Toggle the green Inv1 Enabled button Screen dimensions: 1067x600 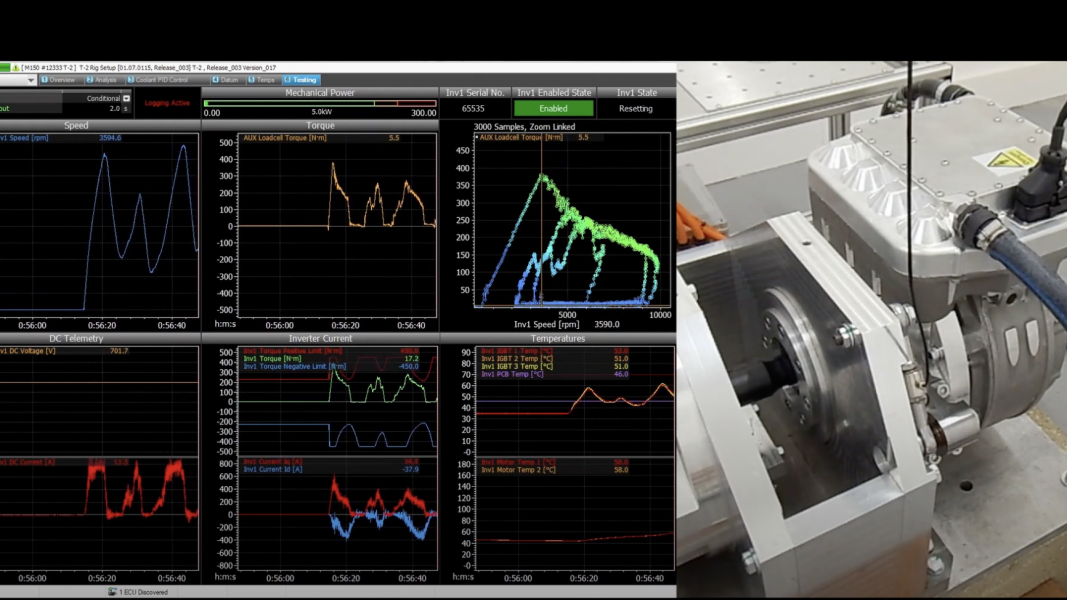(553, 107)
